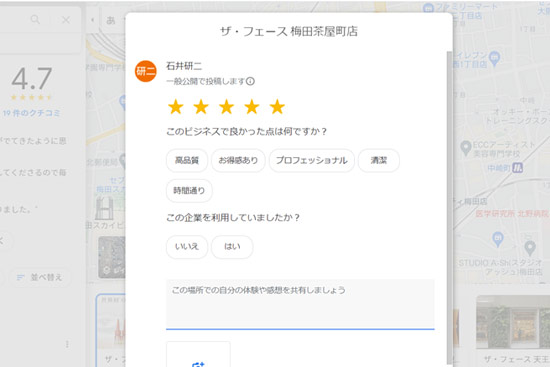Image resolution: width=550 pixels, height=367 pixels.
Task: Toggle the 清潔 chip
Action: [379, 160]
